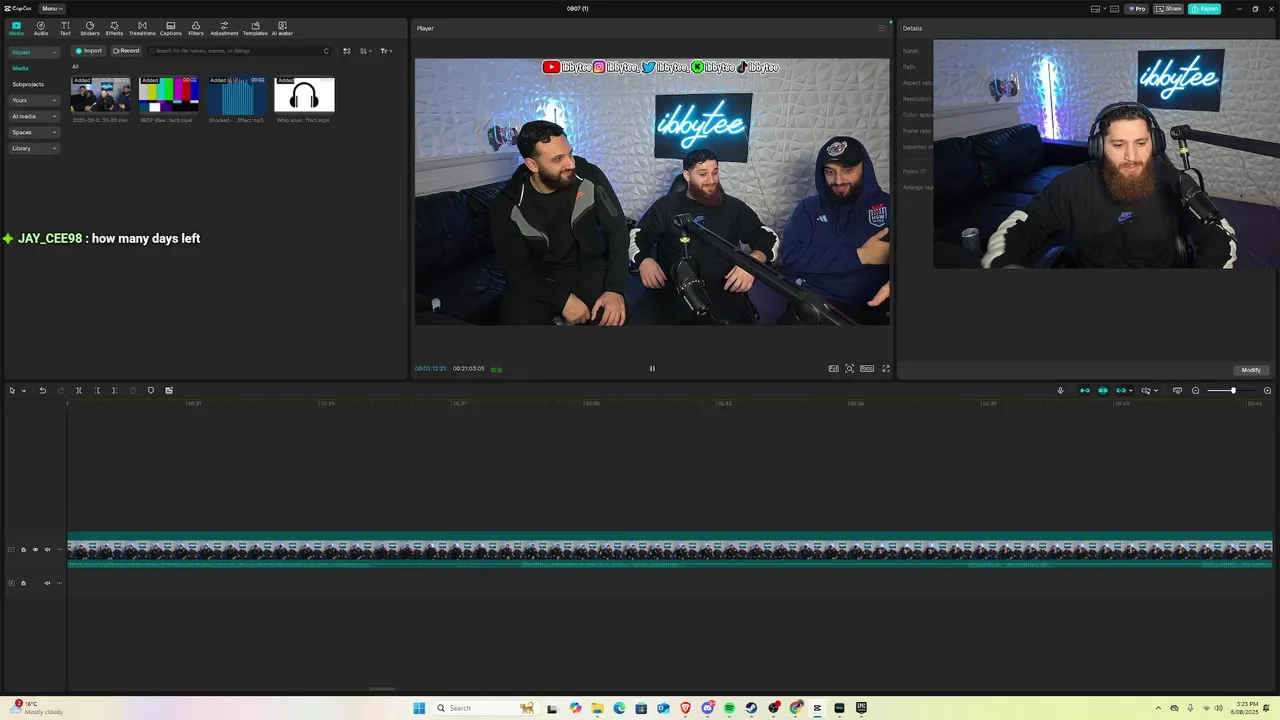Open the Windows Start menu
The width and height of the screenshot is (1280, 720).
tap(419, 708)
